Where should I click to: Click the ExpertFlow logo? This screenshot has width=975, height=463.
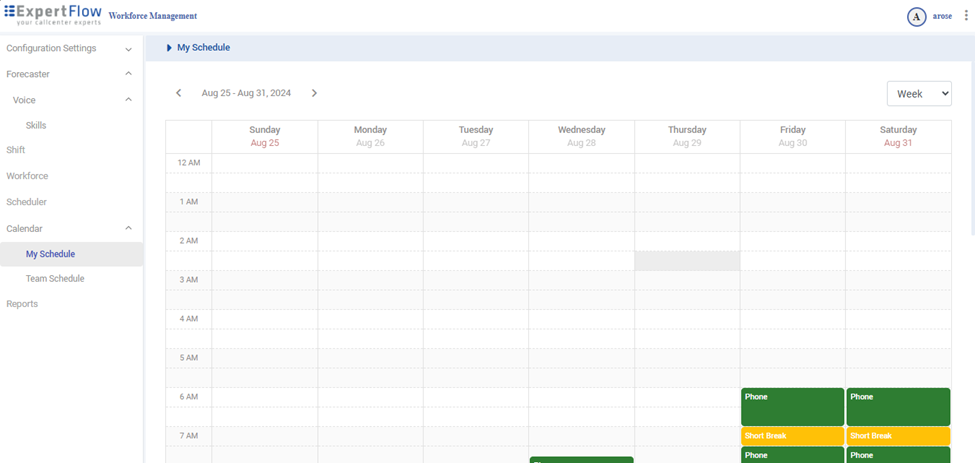pos(53,16)
